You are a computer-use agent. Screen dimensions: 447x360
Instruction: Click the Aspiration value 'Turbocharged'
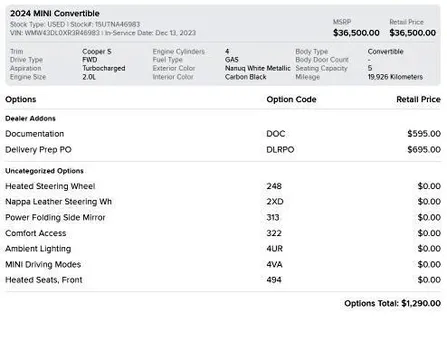[x=104, y=68]
